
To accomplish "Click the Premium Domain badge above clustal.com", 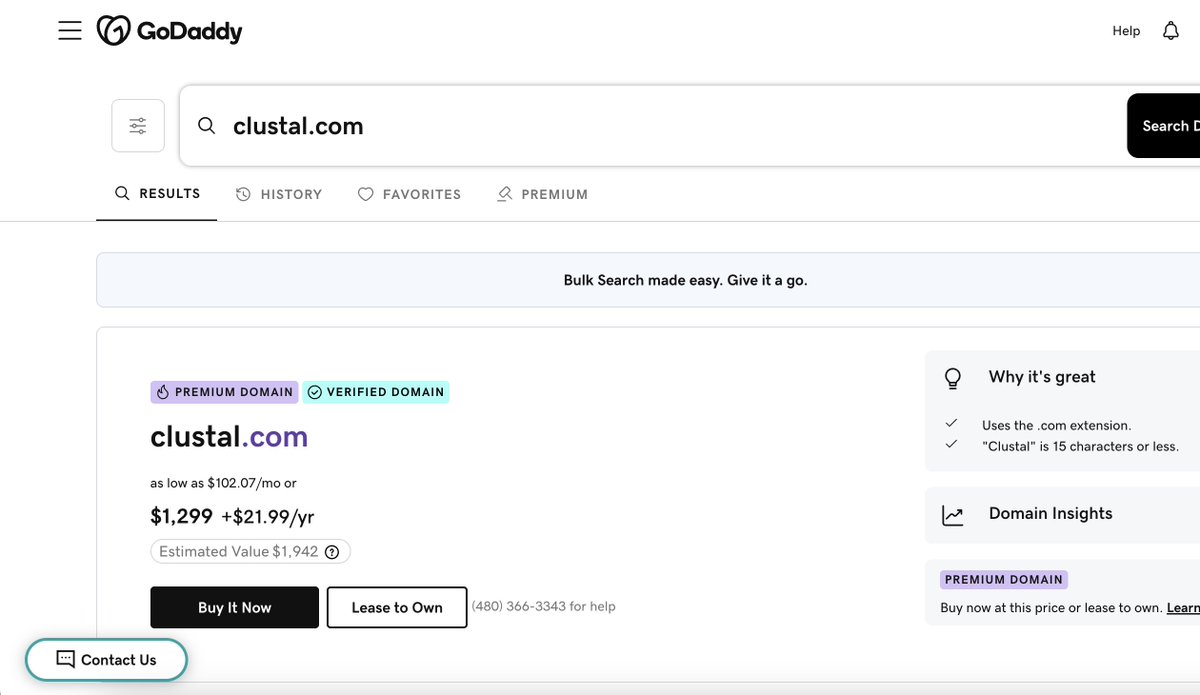I will coord(225,392).
